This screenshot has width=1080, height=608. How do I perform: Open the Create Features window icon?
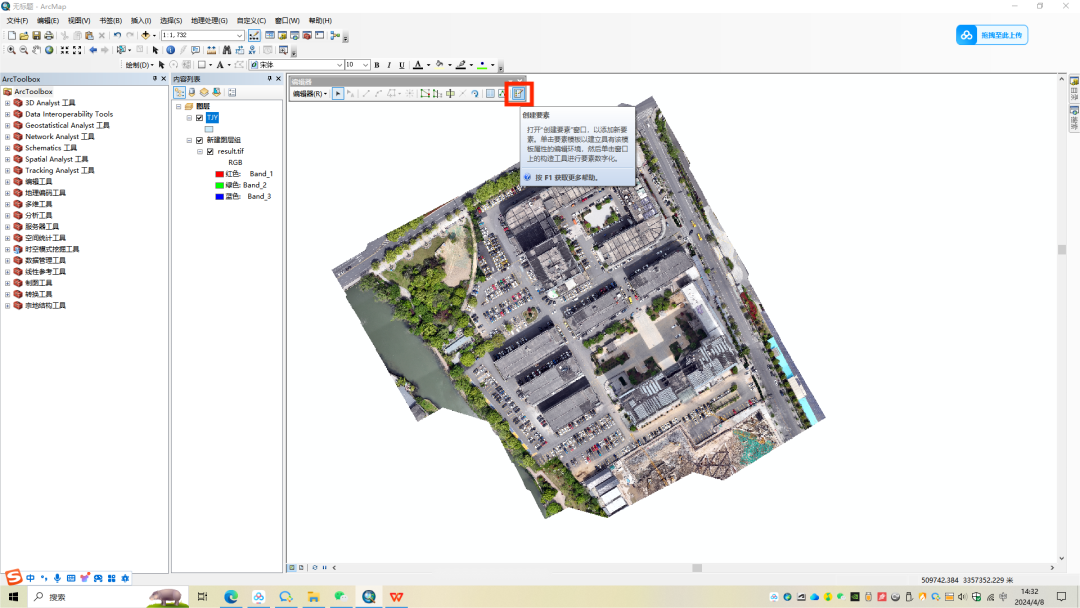[519, 94]
